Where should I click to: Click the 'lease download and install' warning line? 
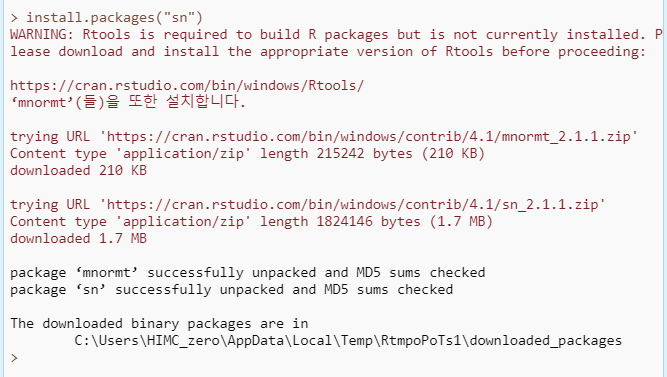tap(328, 51)
